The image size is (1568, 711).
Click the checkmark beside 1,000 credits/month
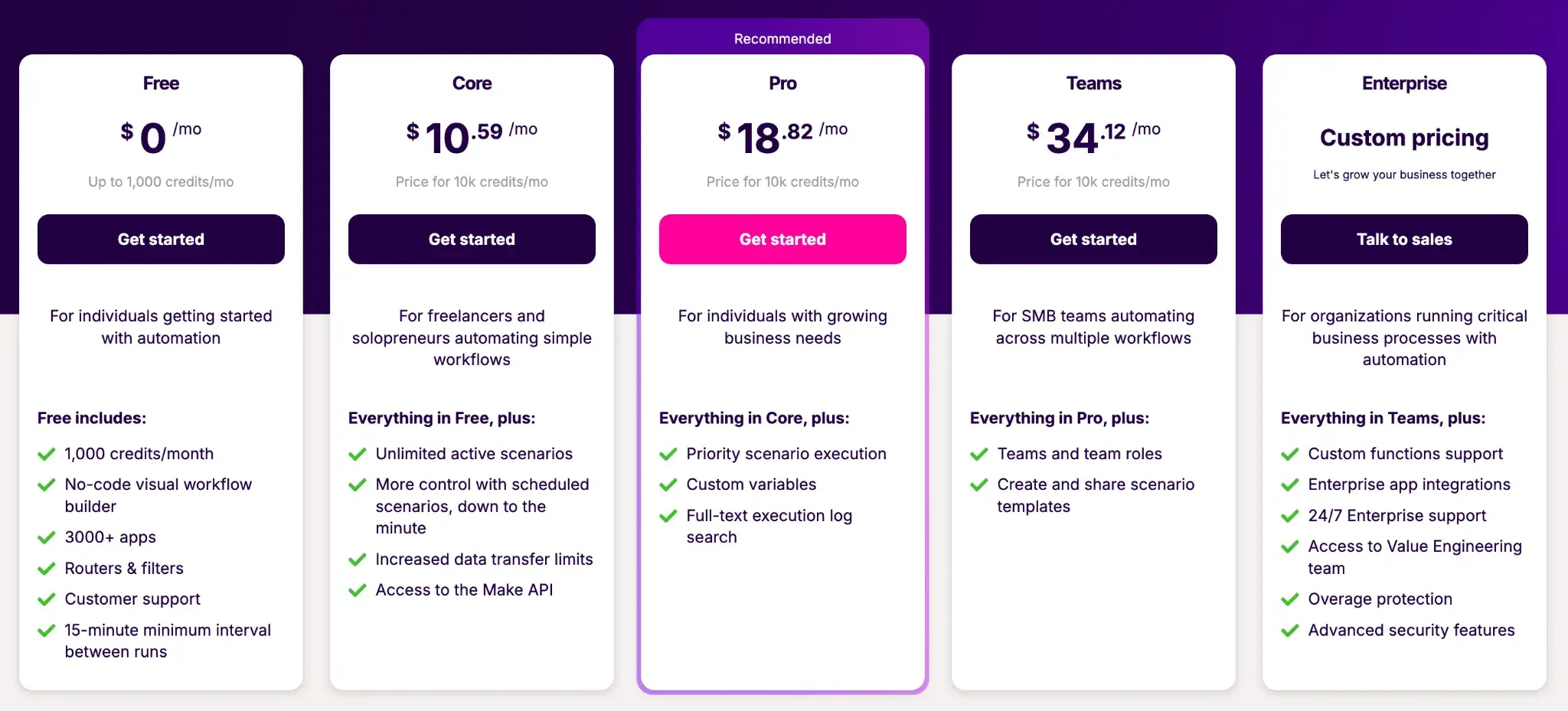tap(47, 454)
